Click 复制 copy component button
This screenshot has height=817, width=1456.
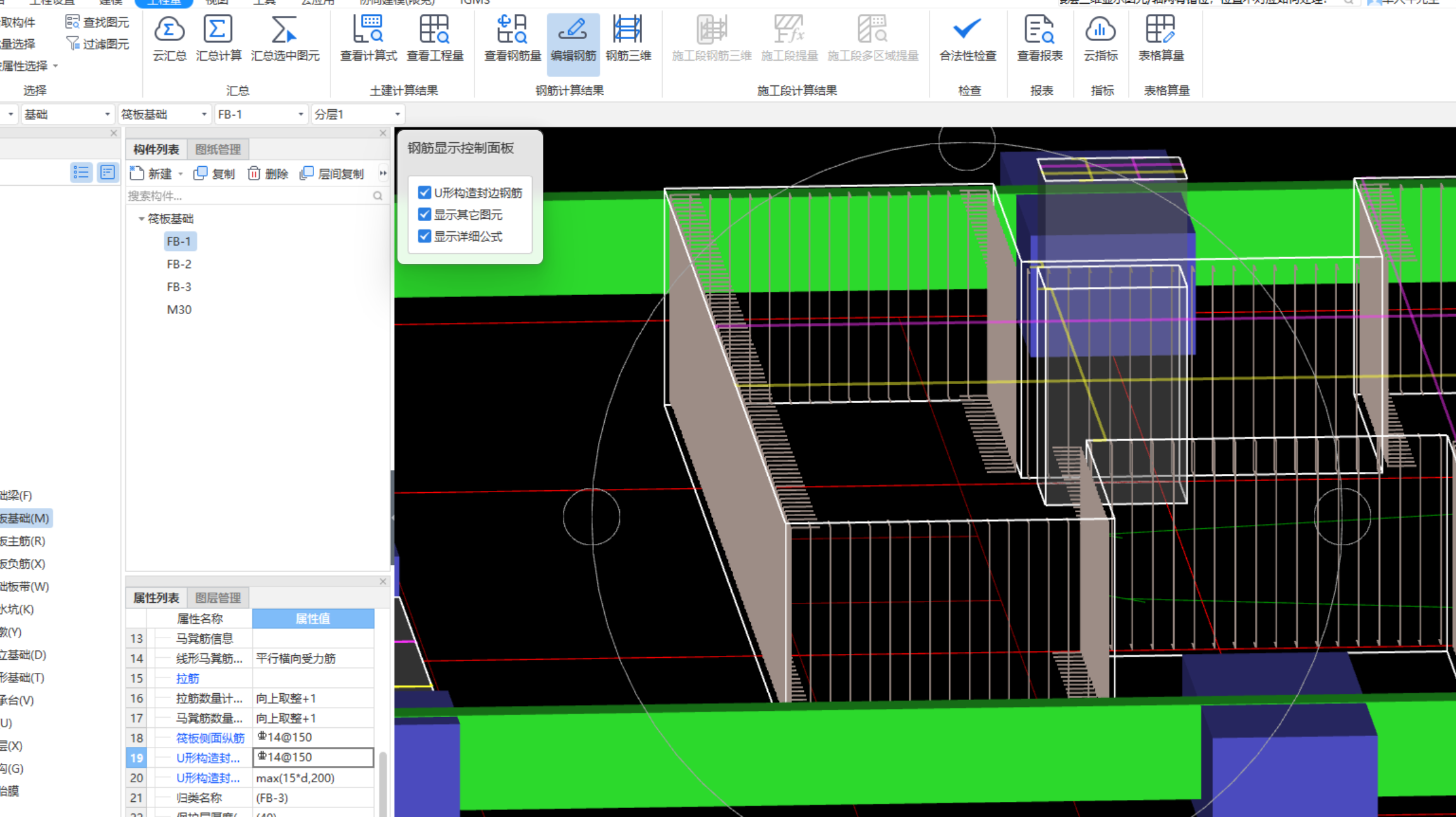tap(214, 174)
